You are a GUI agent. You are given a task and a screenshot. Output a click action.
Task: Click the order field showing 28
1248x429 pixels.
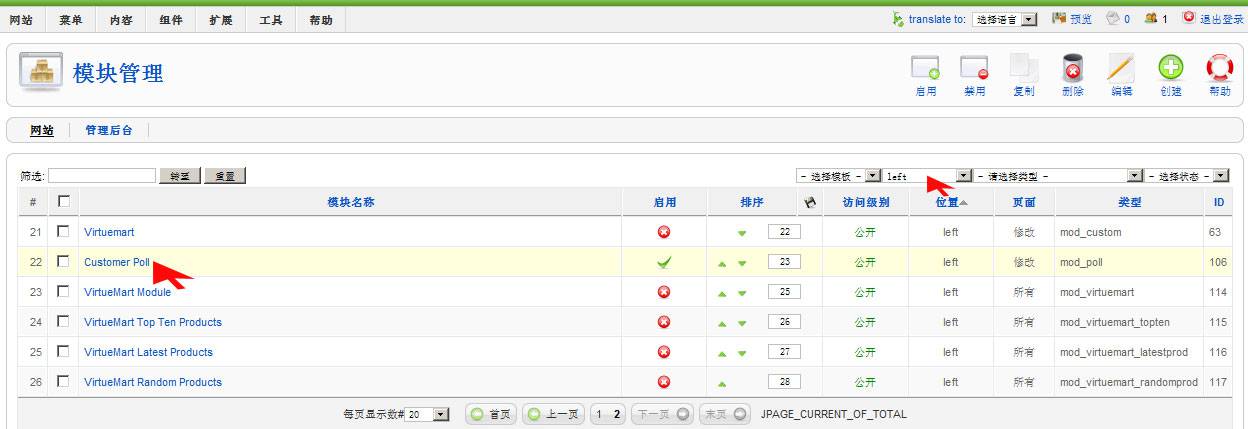click(784, 382)
